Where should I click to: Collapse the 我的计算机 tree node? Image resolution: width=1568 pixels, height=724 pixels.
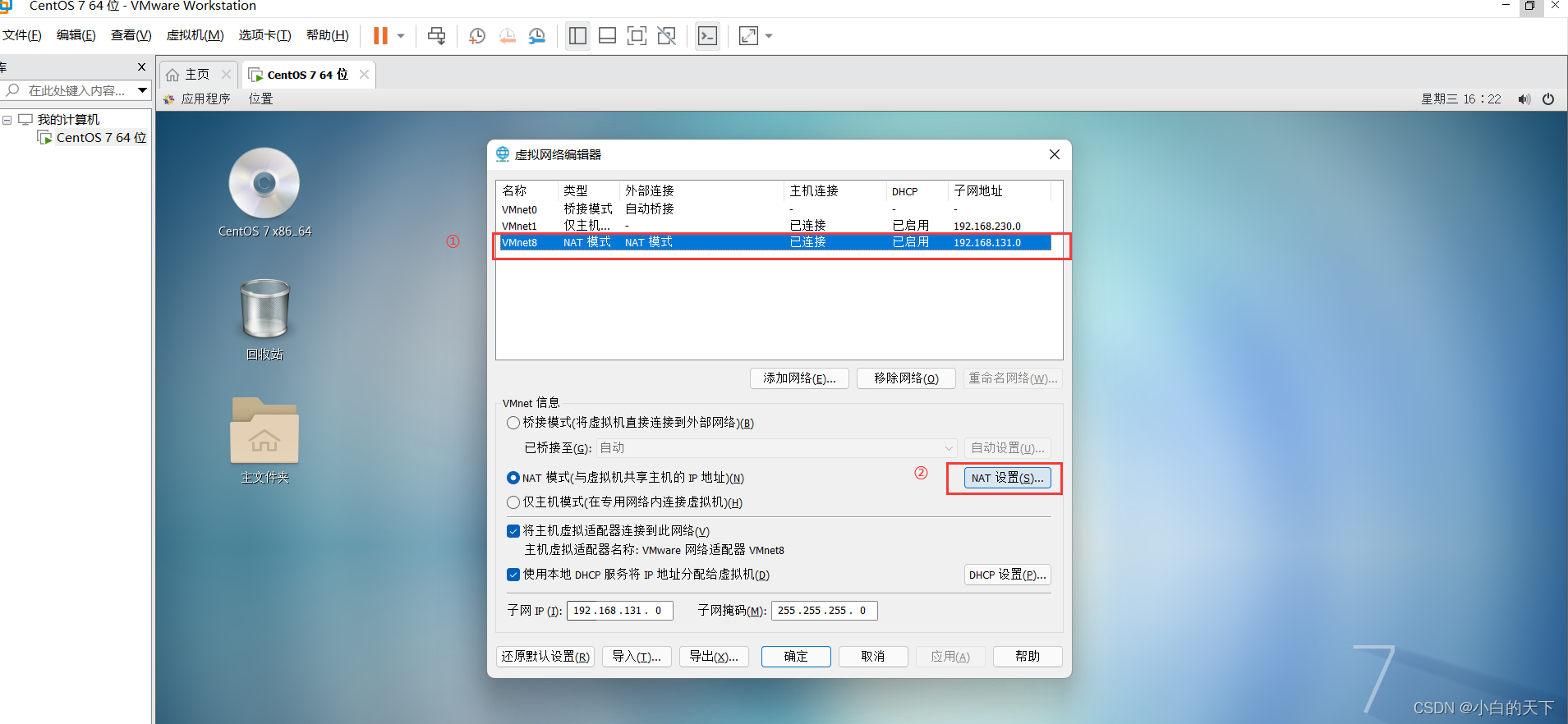7,120
